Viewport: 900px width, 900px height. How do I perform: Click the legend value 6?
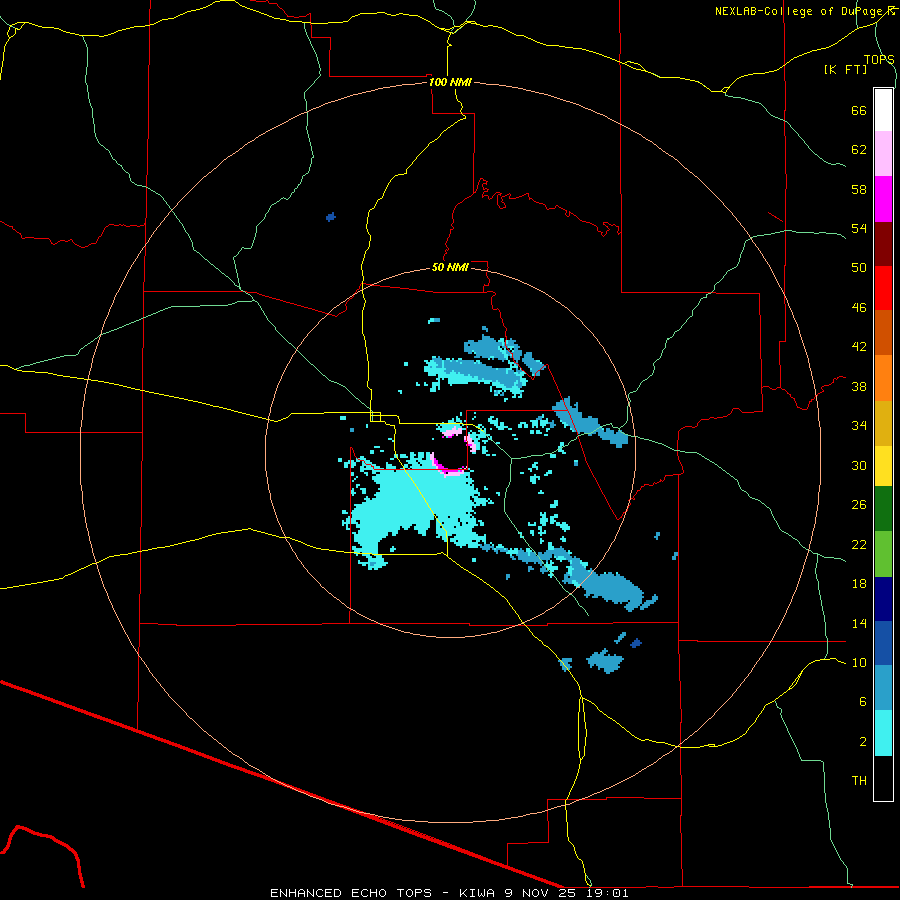click(862, 701)
